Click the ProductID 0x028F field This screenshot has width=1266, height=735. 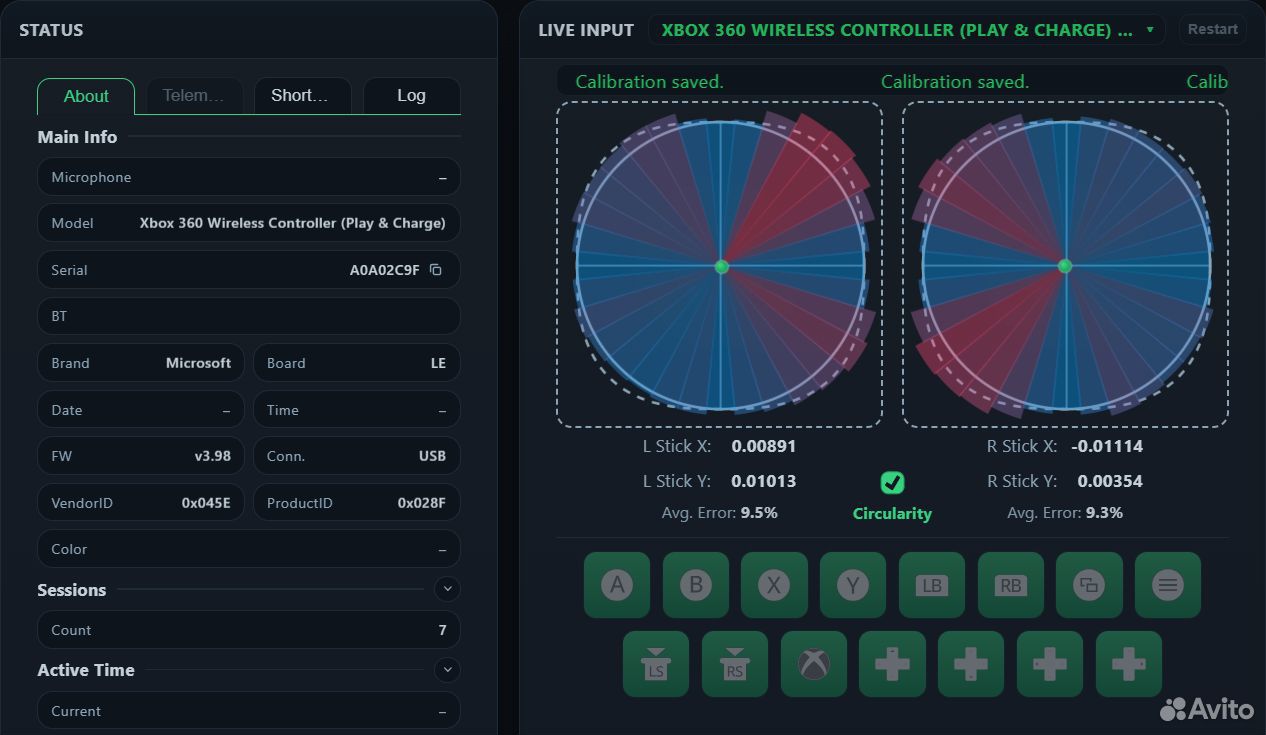(357, 503)
